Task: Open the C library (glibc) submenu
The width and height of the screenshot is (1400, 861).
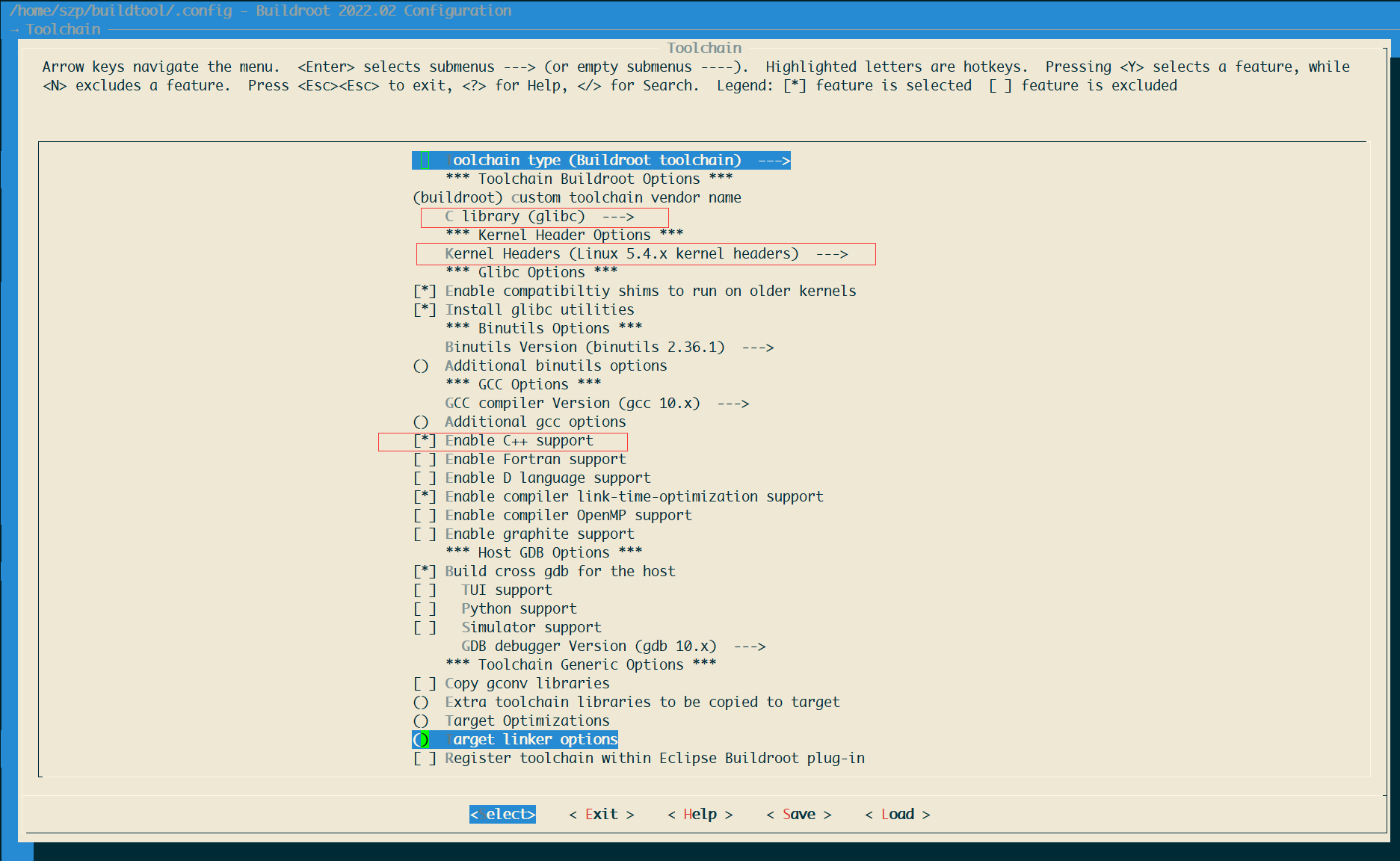Action: pyautogui.click(x=539, y=216)
